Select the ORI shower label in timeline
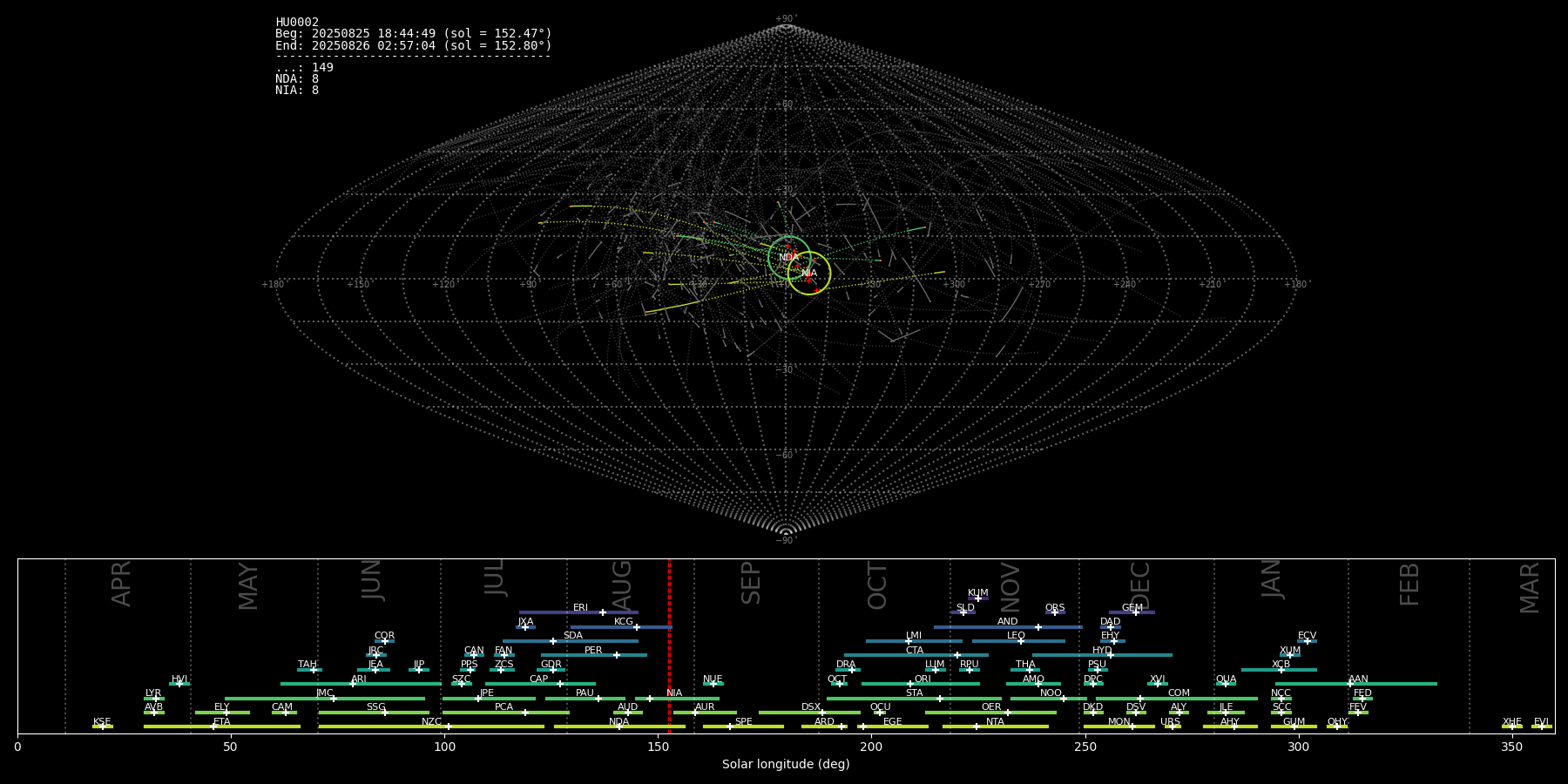This screenshot has height=784, width=1568. pos(923,679)
